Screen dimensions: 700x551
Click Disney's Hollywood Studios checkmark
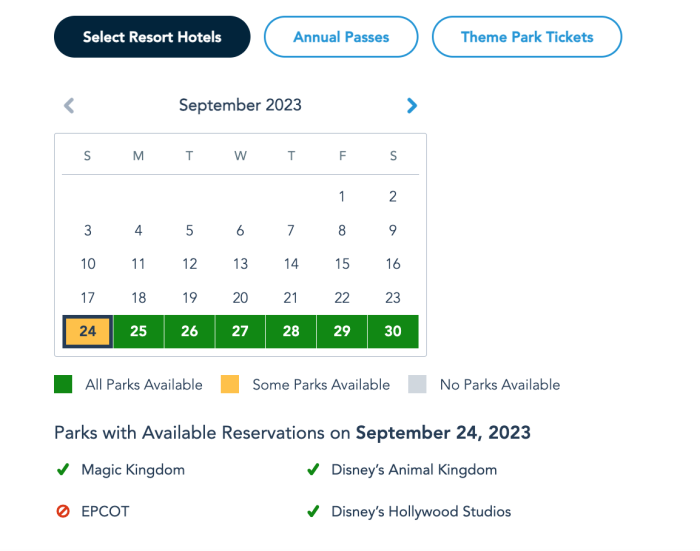313,512
